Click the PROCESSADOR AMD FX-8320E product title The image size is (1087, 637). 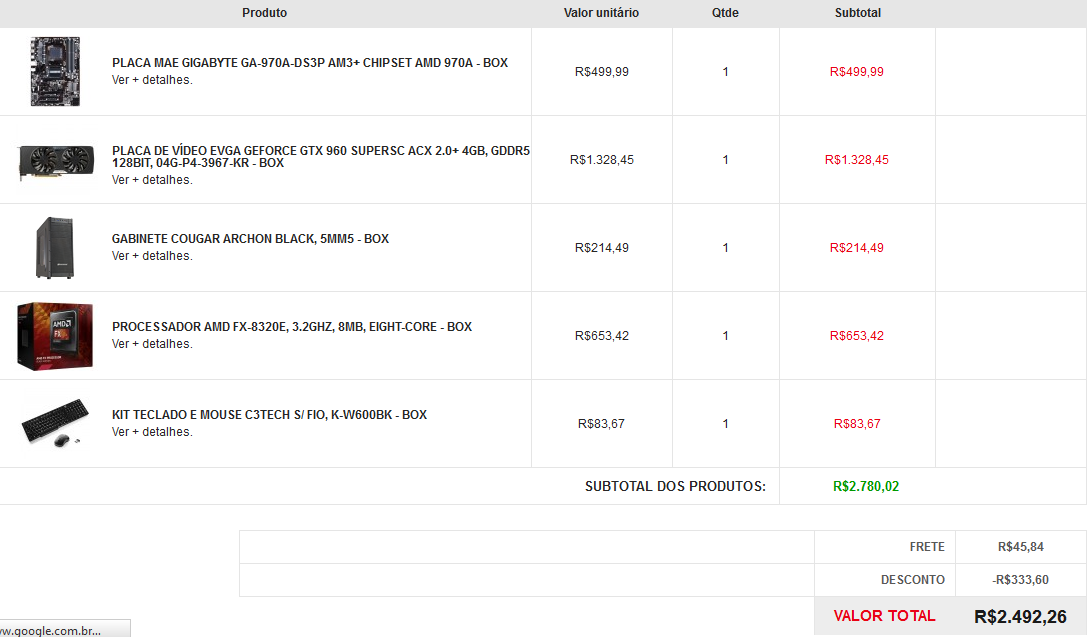point(292,326)
